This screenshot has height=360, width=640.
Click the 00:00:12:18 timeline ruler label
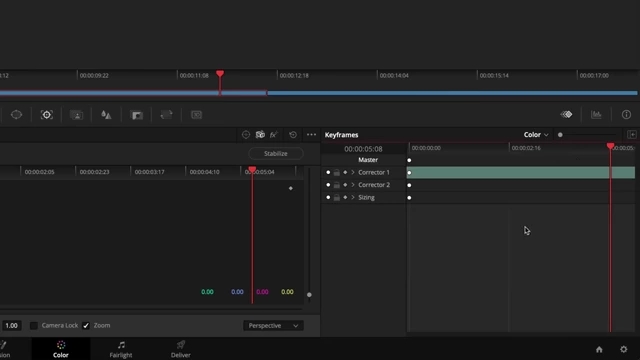click(x=294, y=76)
